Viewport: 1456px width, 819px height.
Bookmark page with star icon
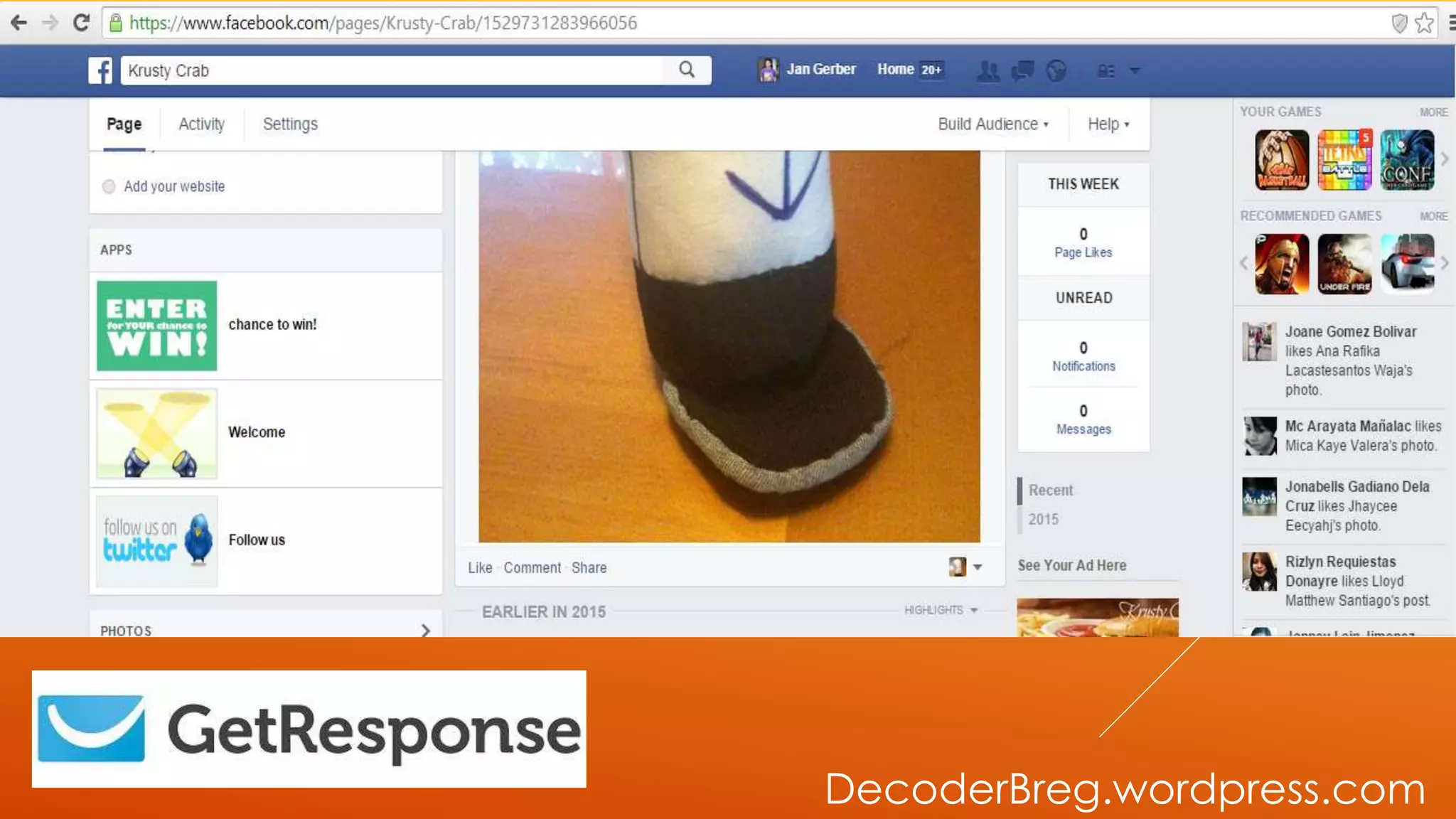click(1424, 23)
